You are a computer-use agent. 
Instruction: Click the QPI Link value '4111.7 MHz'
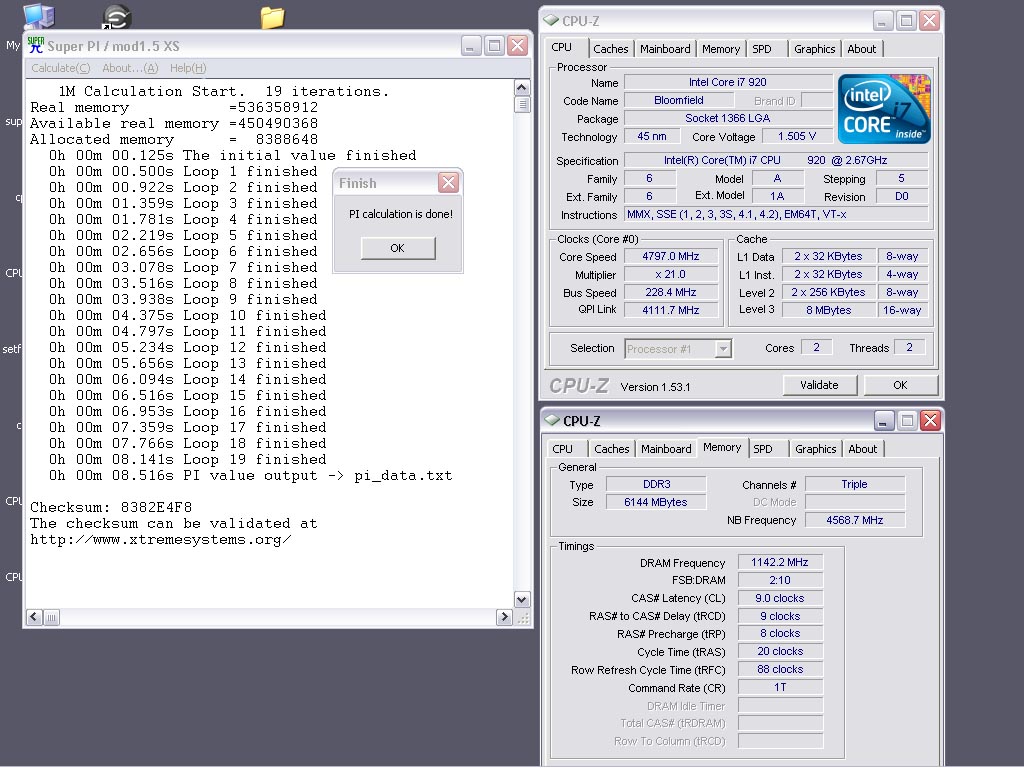tap(671, 310)
